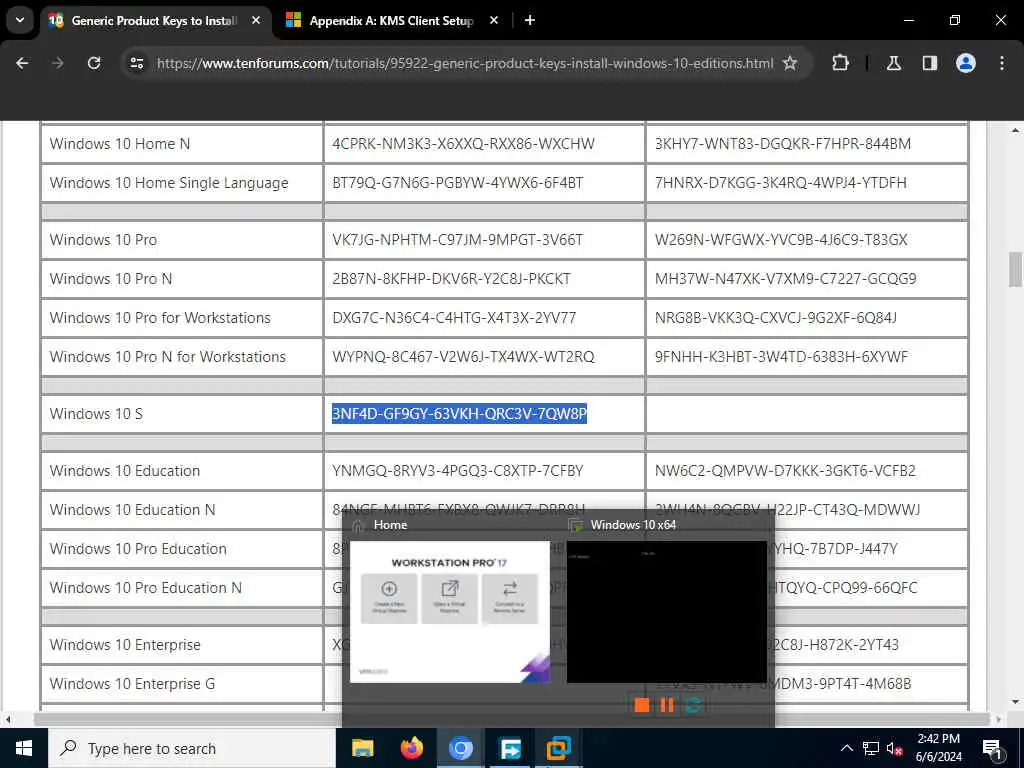View site information icon in address bar
The height and width of the screenshot is (768, 1024).
[137, 63]
